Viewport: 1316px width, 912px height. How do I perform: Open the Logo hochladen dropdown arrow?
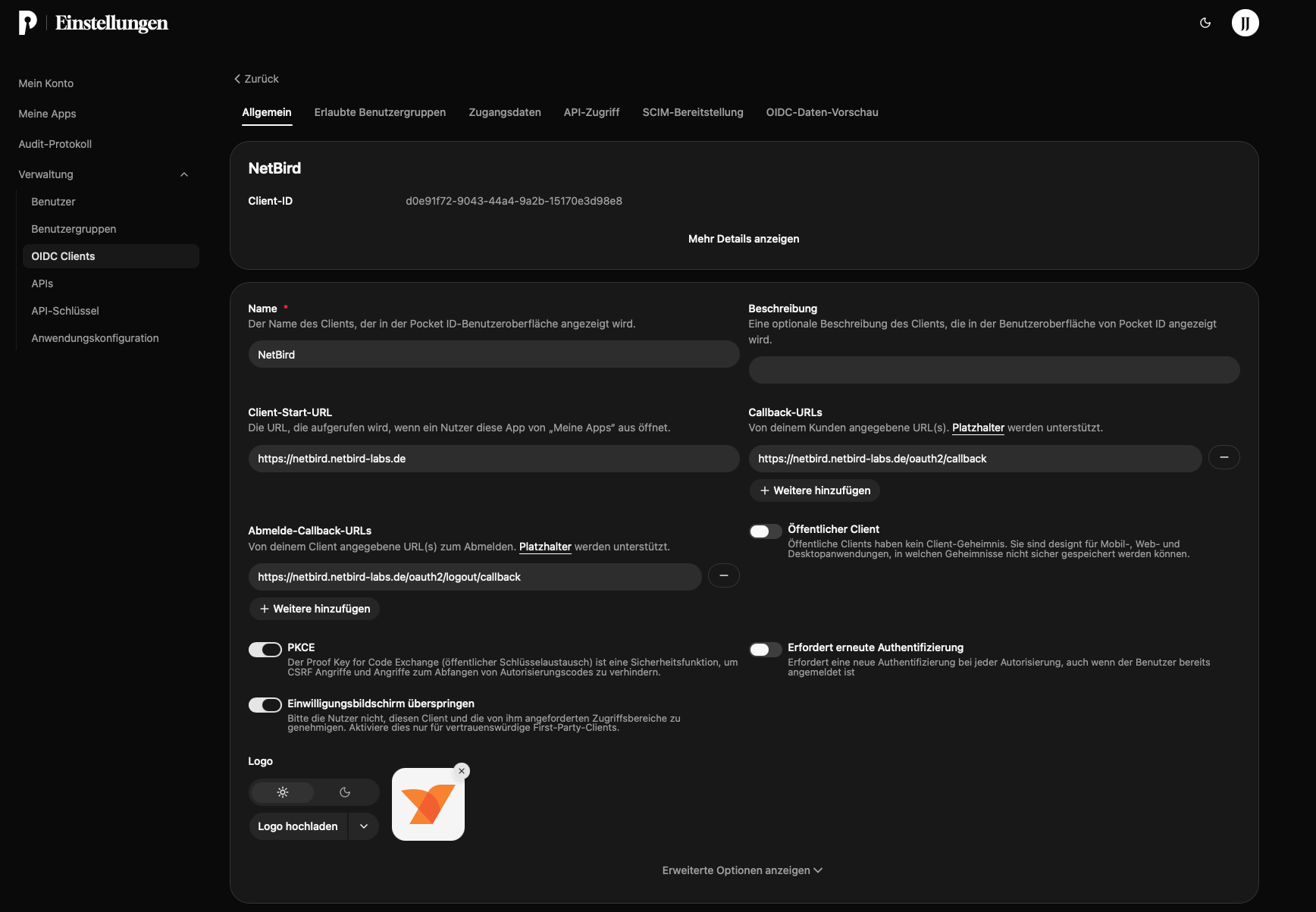364,826
